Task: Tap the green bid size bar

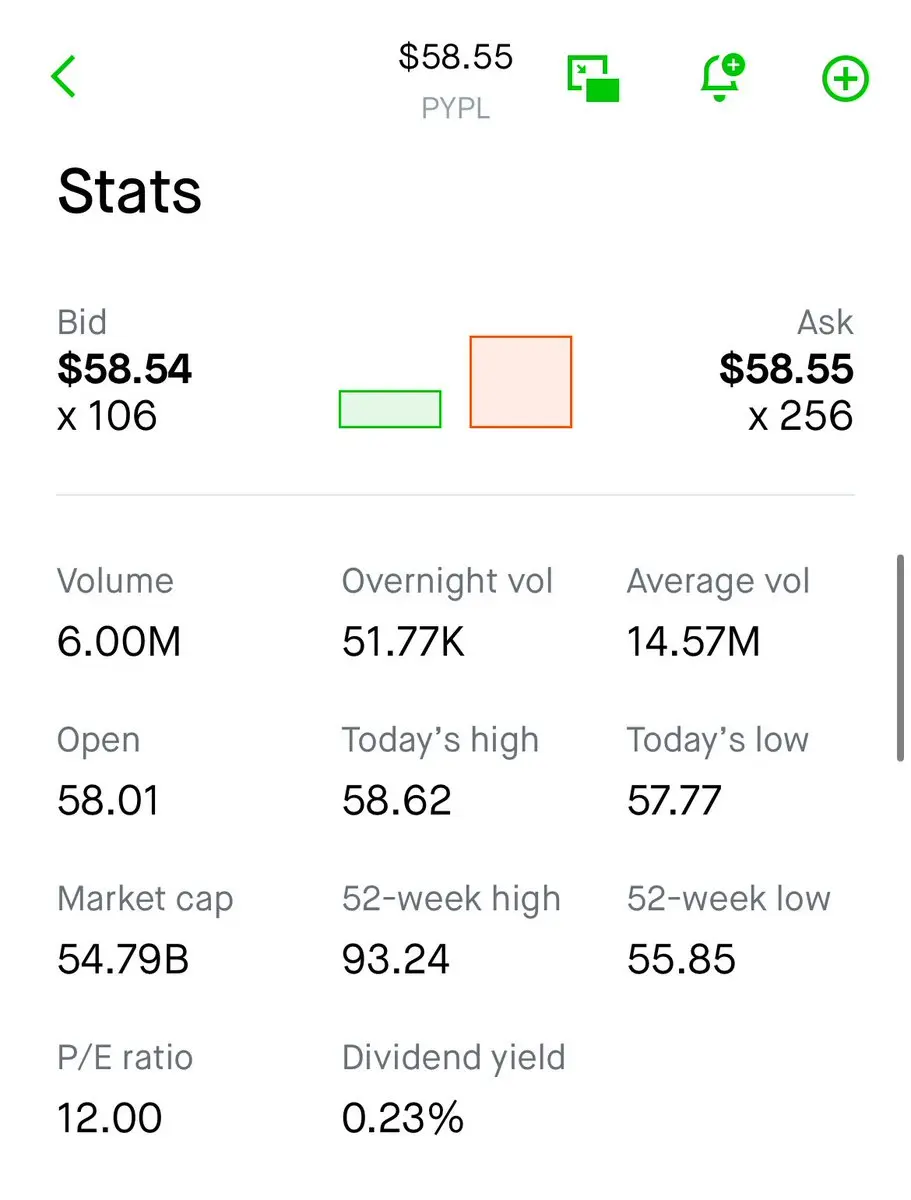Action: [390, 409]
